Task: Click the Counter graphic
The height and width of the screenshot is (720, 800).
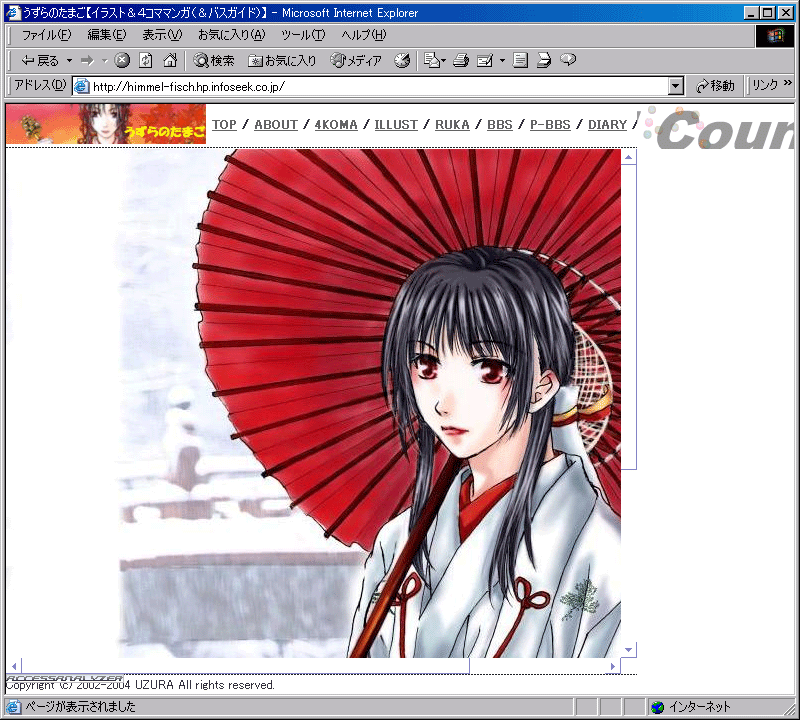Action: 718,128
